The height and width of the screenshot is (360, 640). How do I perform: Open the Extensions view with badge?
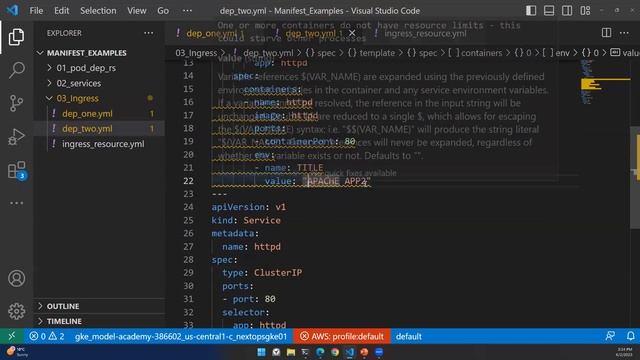[x=16, y=170]
